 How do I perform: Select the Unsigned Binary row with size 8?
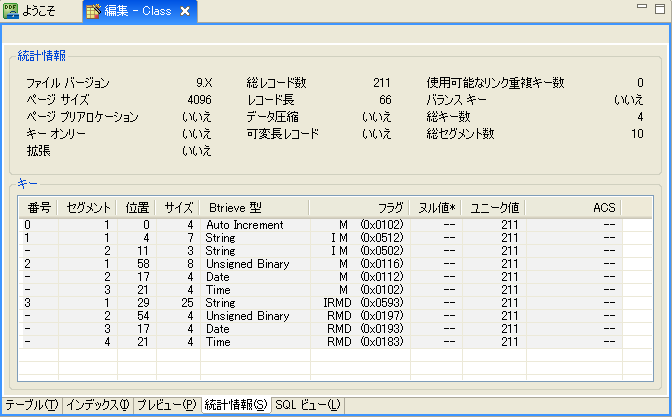point(243,264)
